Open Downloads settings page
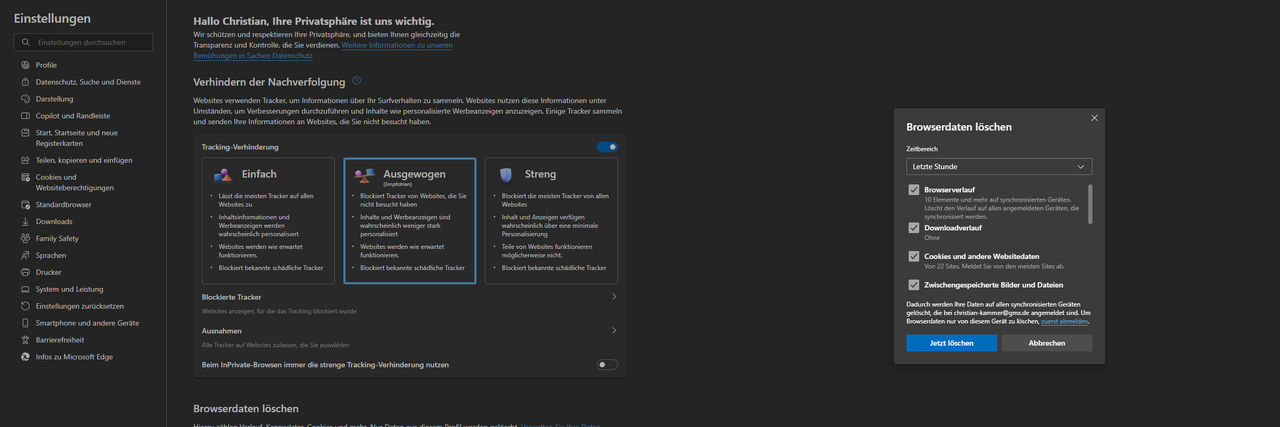 pos(54,221)
